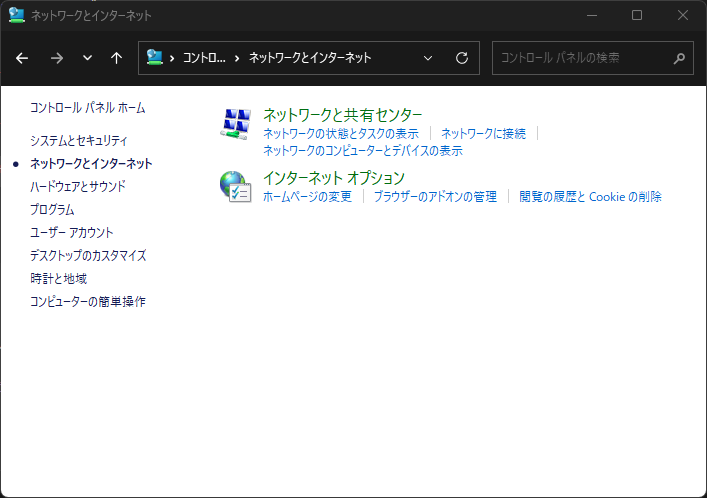Click the search magnifier icon
The image size is (707, 498).
tap(679, 58)
